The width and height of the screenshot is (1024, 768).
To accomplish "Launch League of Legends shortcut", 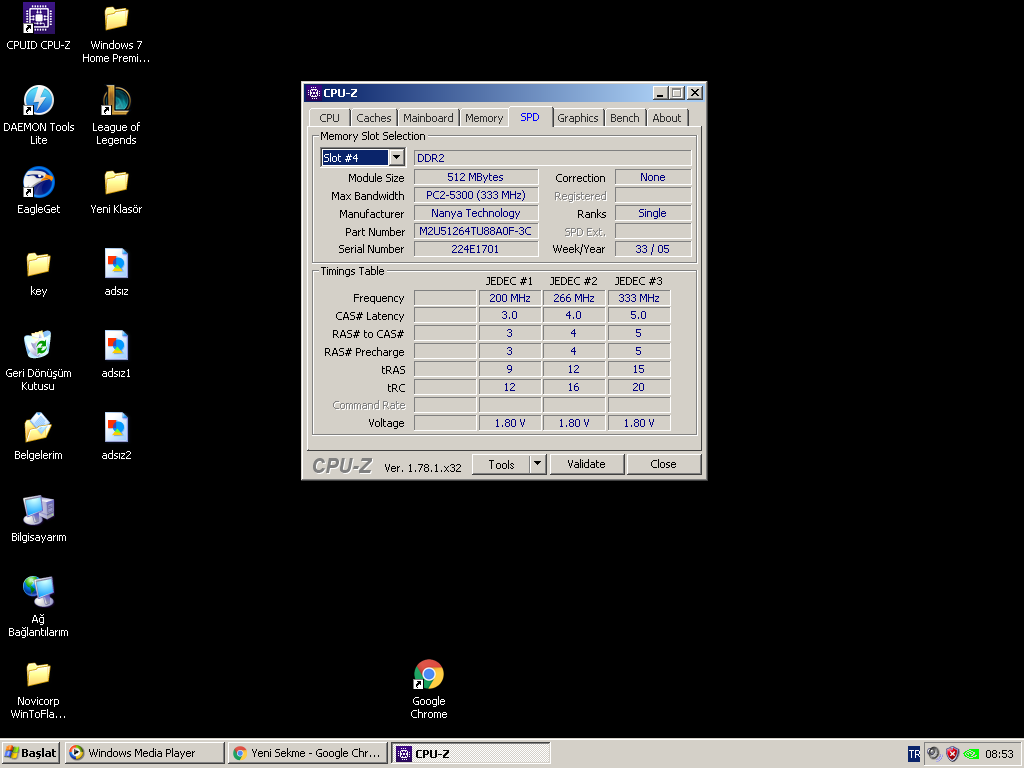I will [116, 101].
